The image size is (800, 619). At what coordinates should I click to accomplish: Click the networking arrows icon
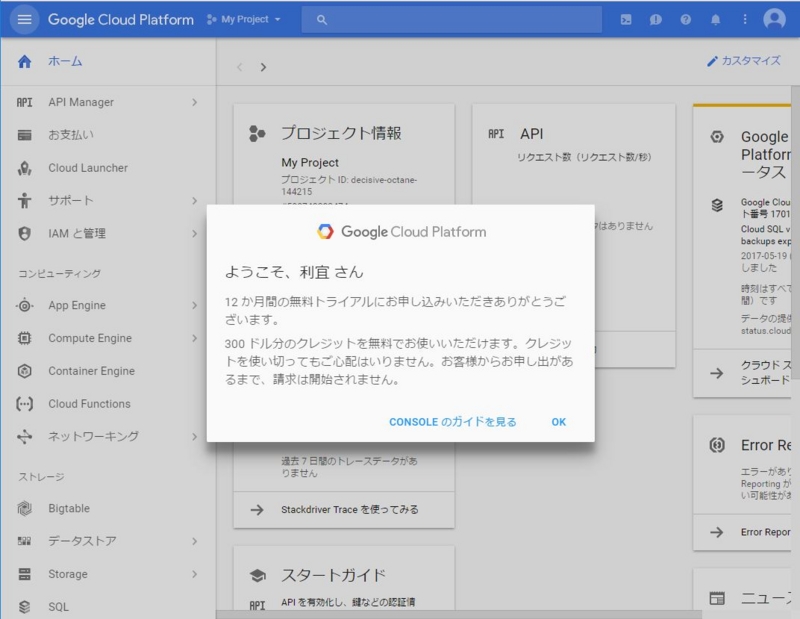coord(24,437)
